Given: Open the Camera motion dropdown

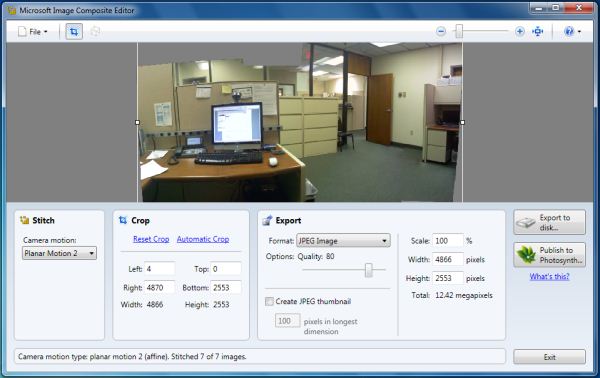Looking at the screenshot, I should tap(59, 253).
